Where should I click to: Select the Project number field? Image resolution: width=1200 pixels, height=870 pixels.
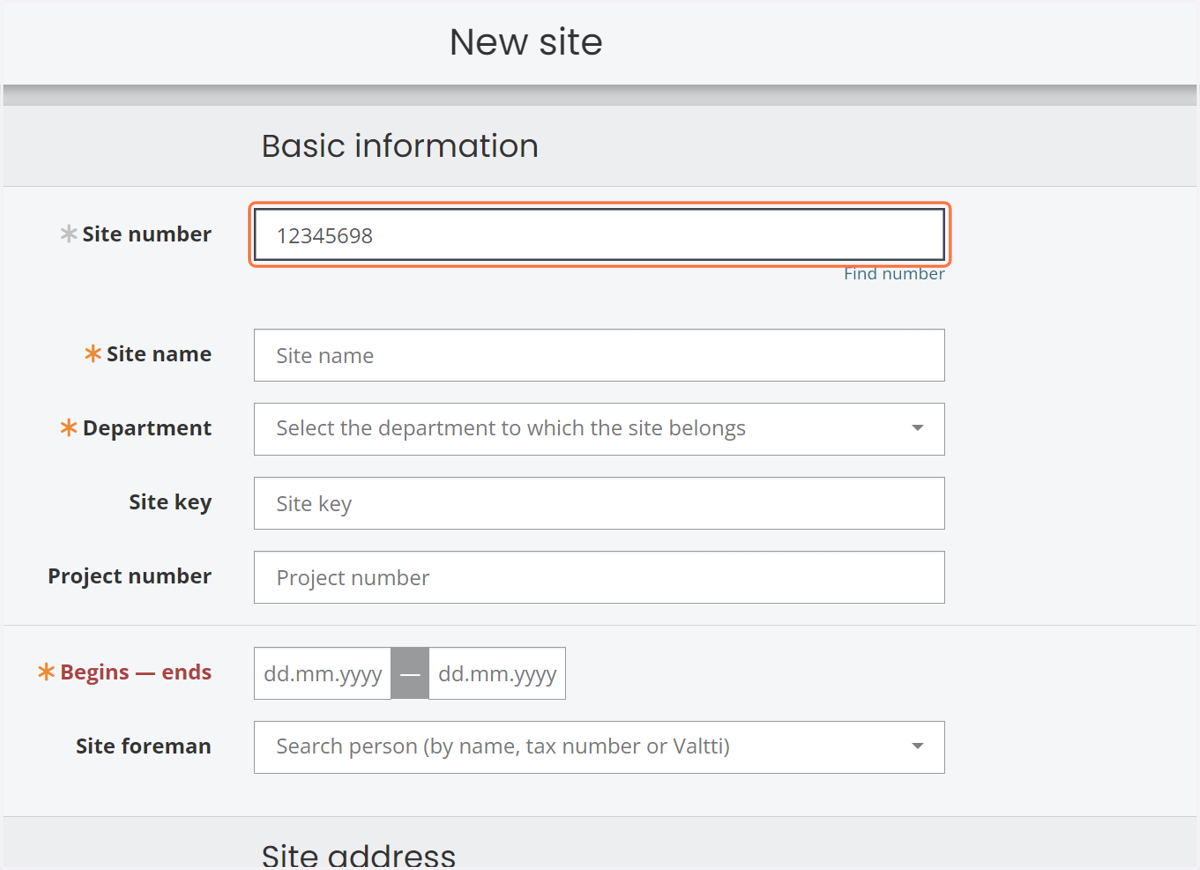[x=599, y=577]
